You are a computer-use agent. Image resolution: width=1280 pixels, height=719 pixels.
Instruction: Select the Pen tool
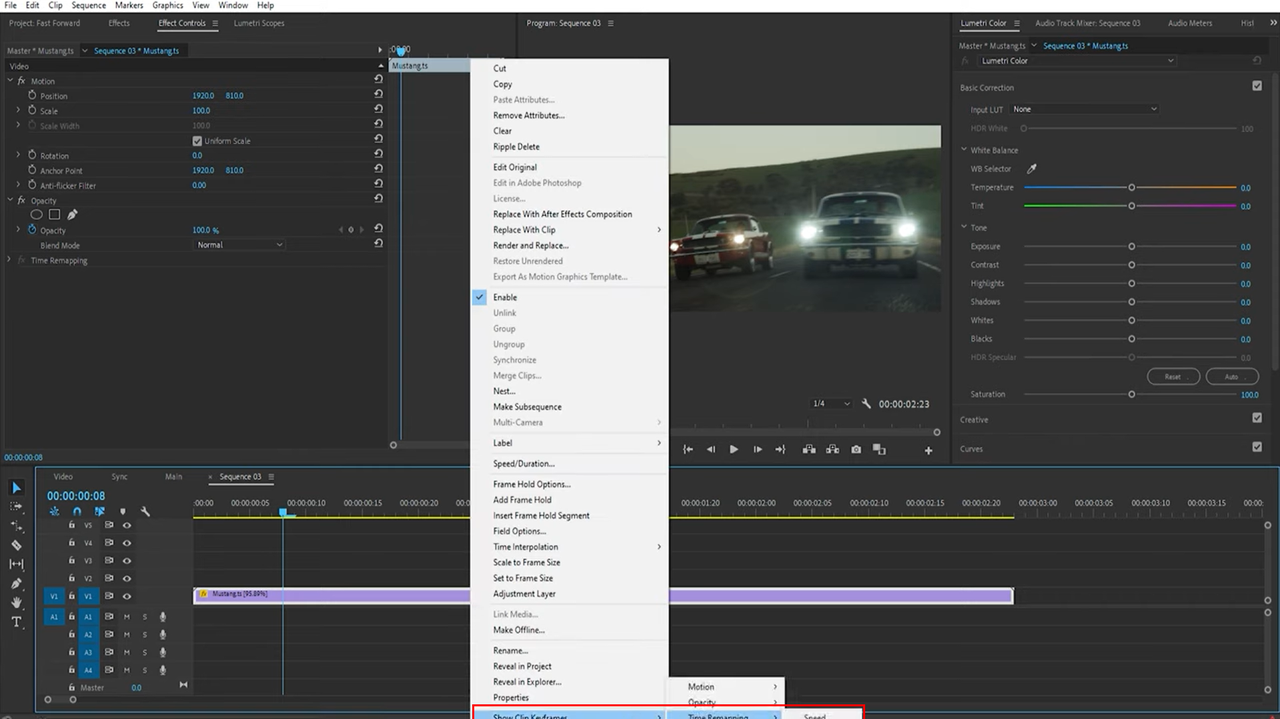[16, 583]
